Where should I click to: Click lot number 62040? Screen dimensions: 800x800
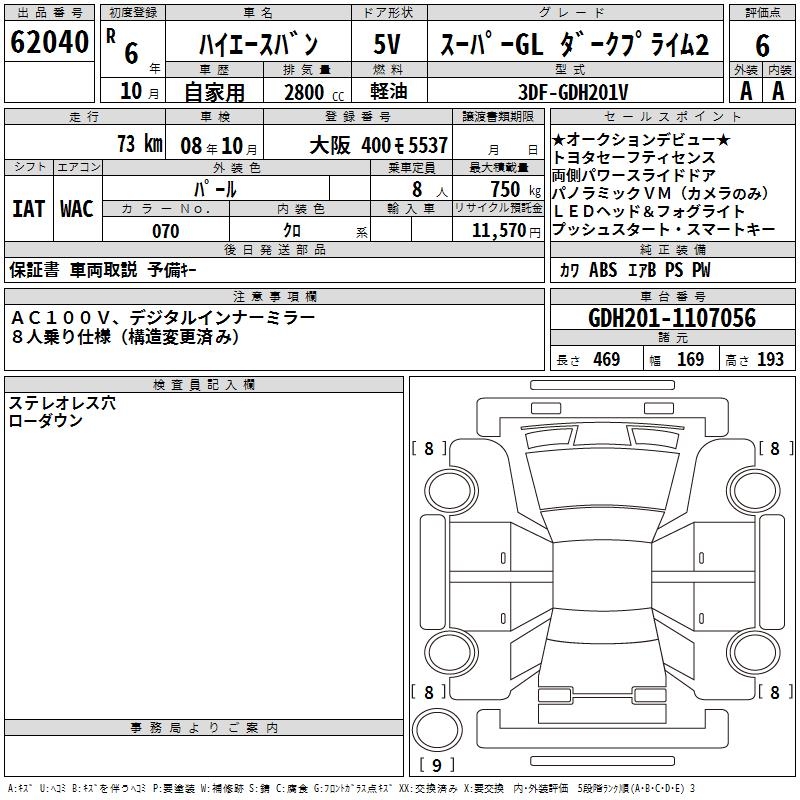pos(49,42)
